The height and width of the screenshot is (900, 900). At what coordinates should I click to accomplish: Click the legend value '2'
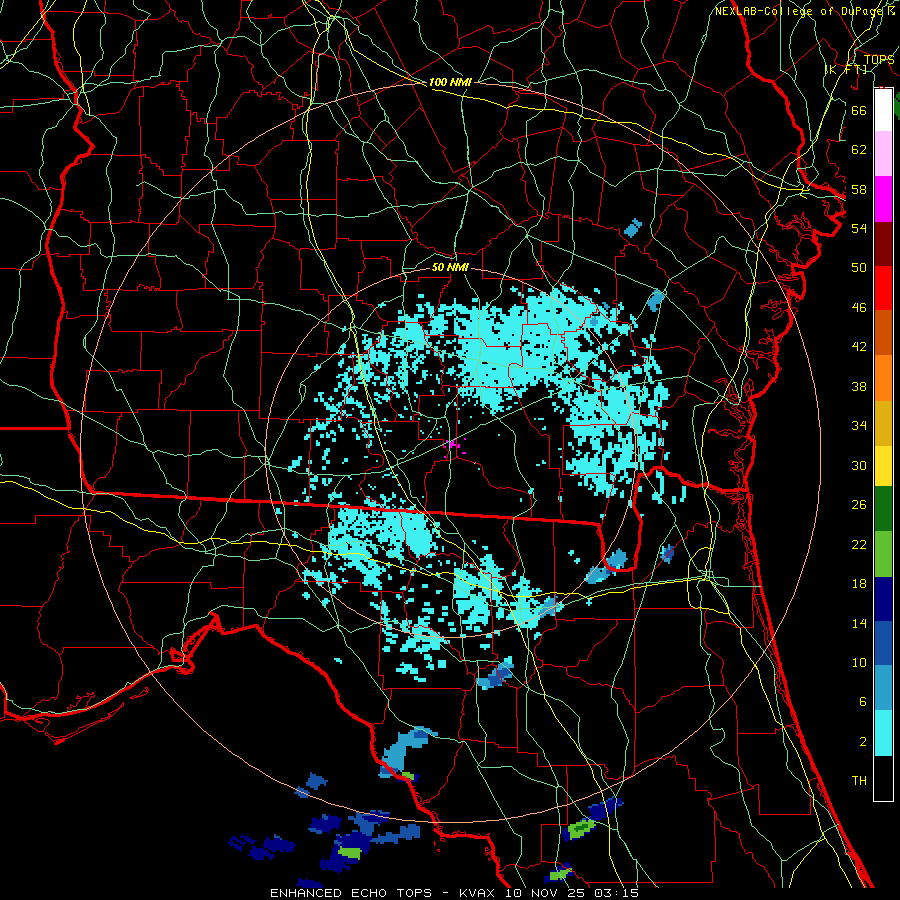tap(862, 742)
